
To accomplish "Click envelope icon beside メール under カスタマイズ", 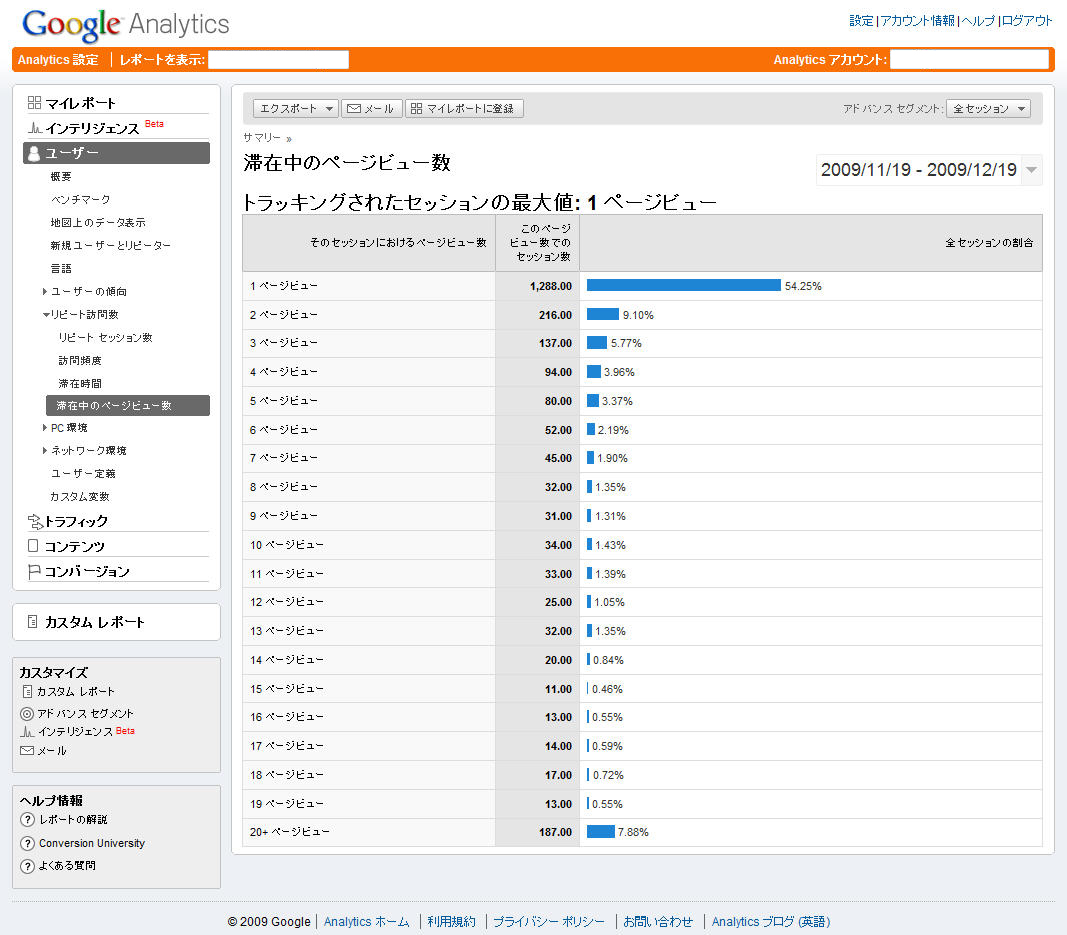I will pyautogui.click(x=27, y=751).
